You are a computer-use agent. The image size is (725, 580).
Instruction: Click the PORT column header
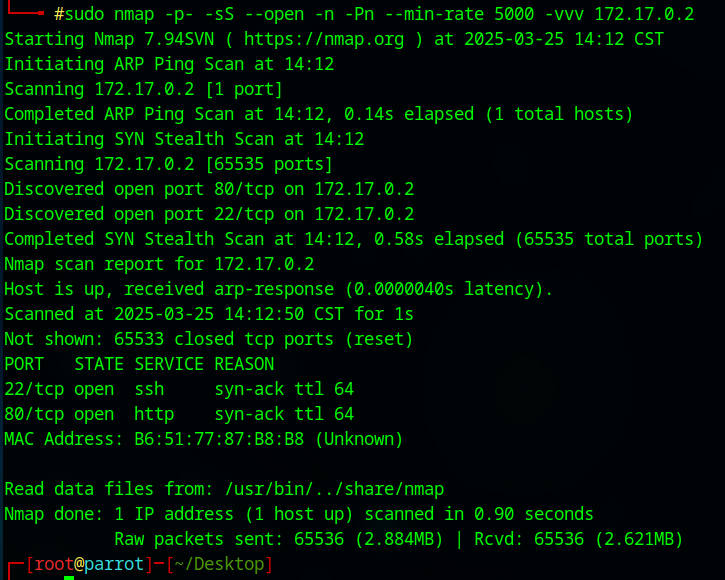[24, 364]
